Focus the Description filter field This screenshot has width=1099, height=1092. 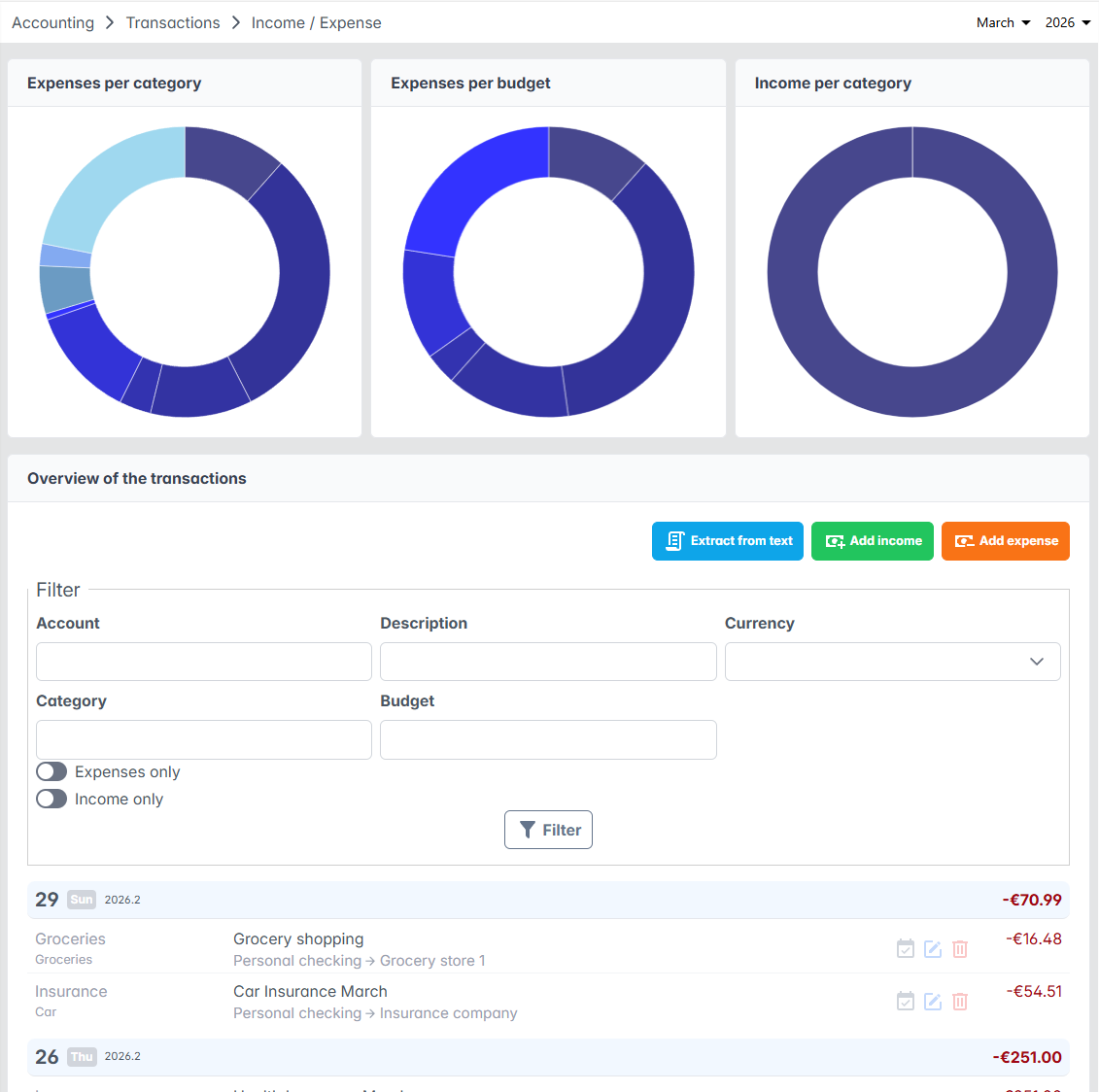548,662
